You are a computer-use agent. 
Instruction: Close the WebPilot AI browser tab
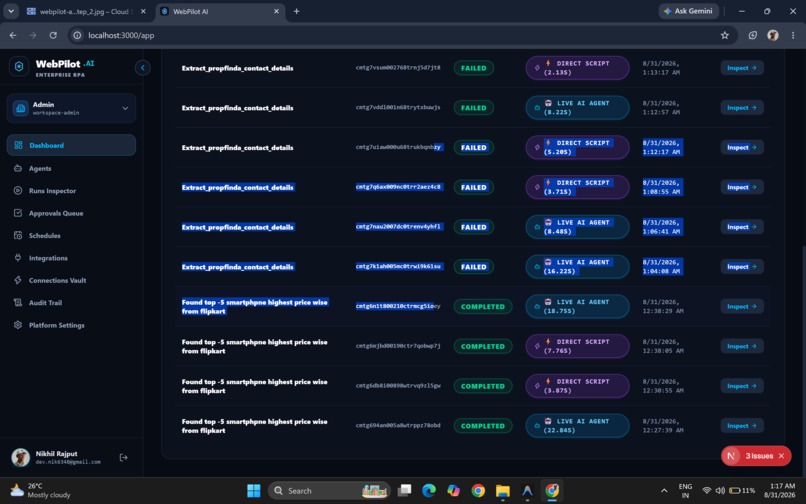click(276, 11)
